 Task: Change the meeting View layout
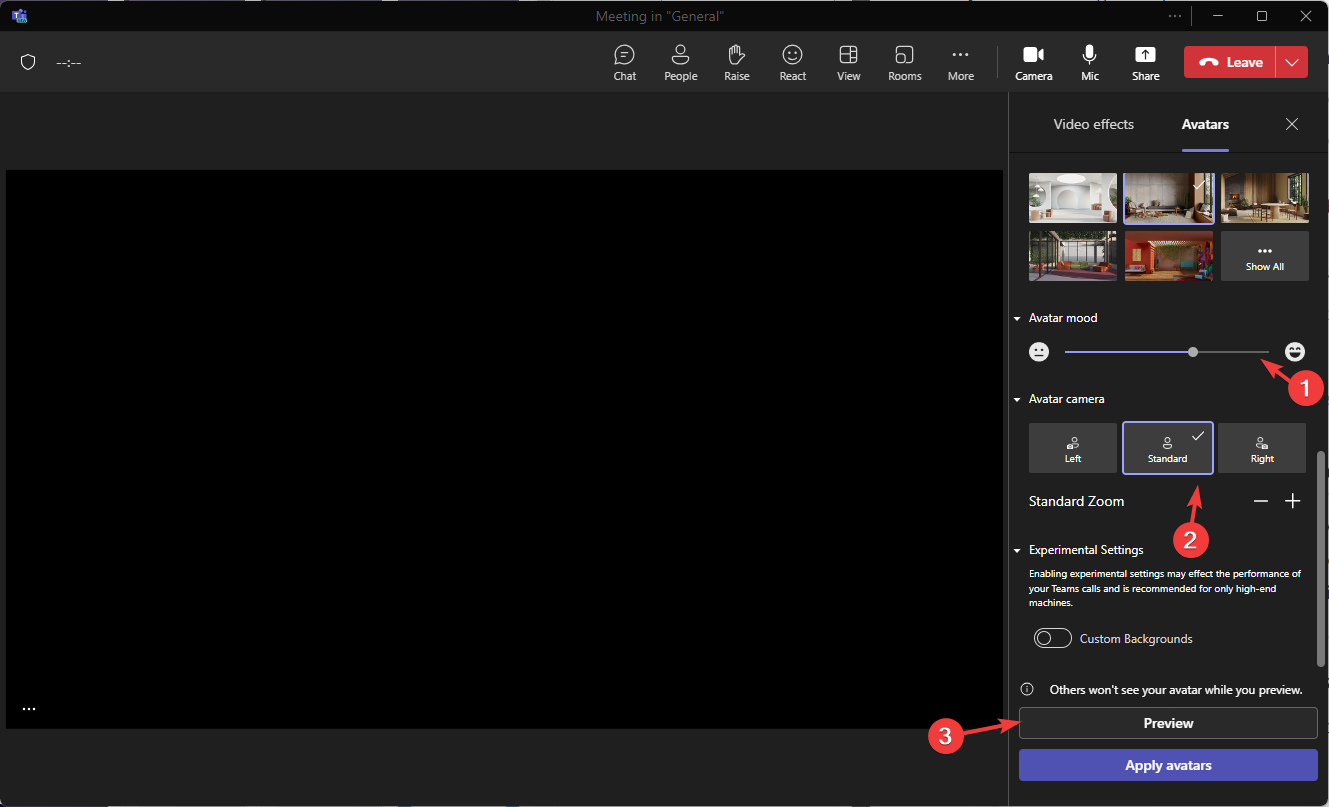(x=849, y=62)
